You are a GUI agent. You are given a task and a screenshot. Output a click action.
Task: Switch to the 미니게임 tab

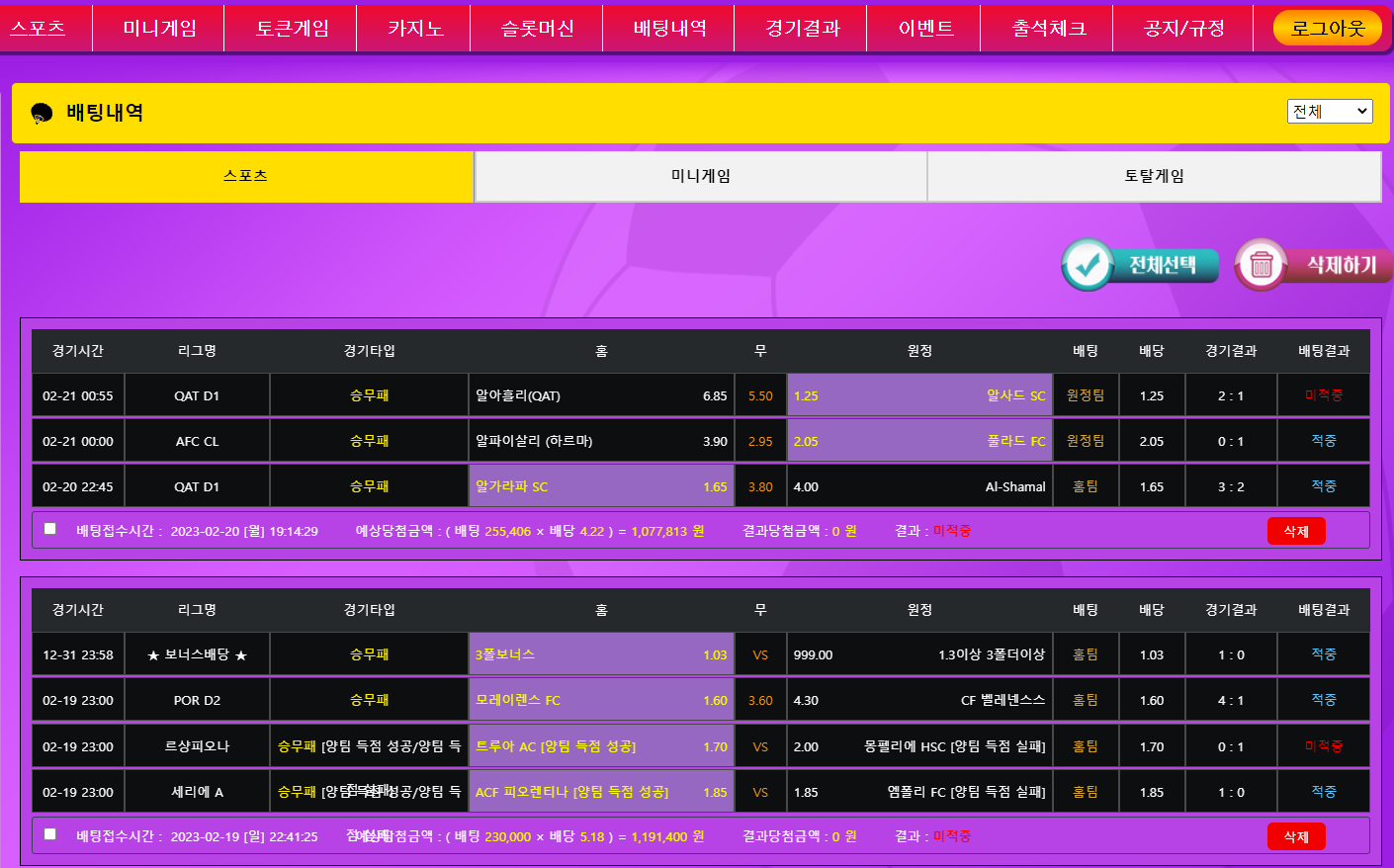pos(700,176)
